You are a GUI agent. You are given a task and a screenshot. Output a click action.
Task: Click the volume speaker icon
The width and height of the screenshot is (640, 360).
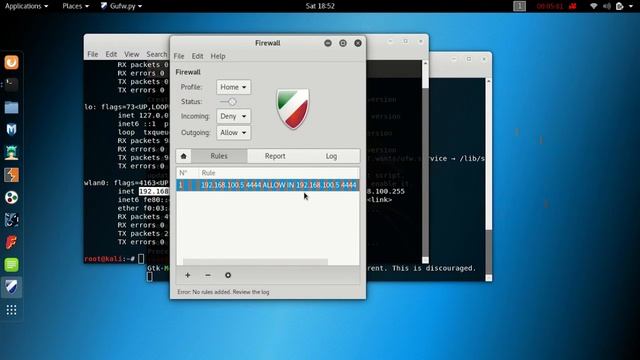[x=607, y=6]
